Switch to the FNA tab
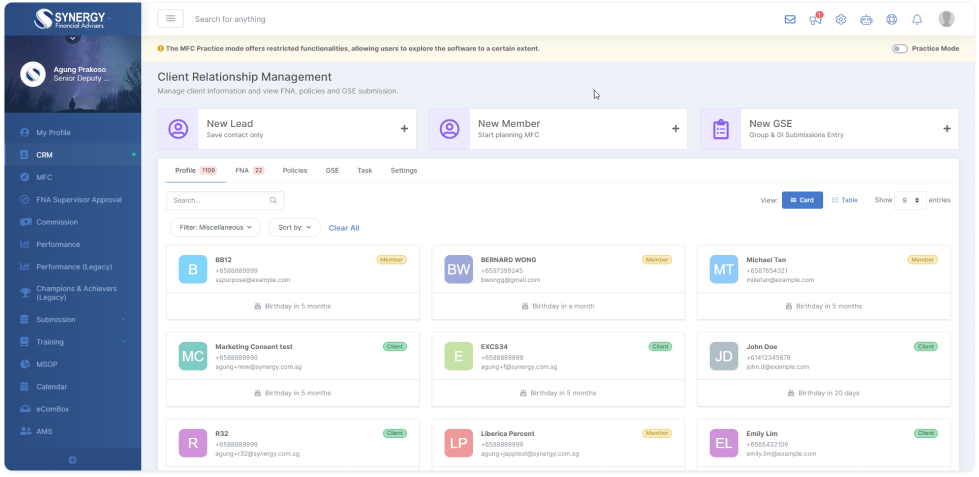979x477 pixels. point(249,171)
